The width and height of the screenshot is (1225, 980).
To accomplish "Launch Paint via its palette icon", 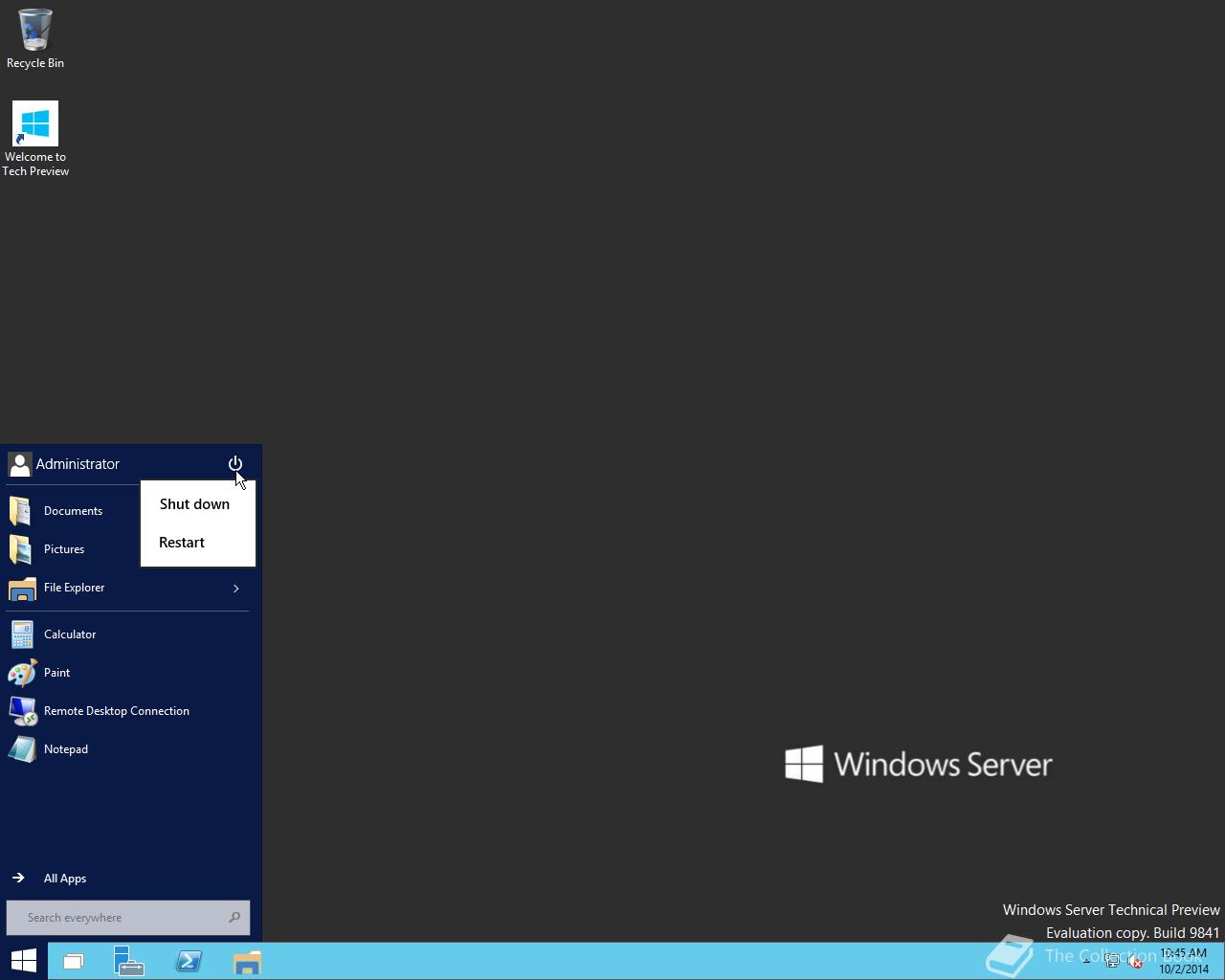I will [22, 673].
